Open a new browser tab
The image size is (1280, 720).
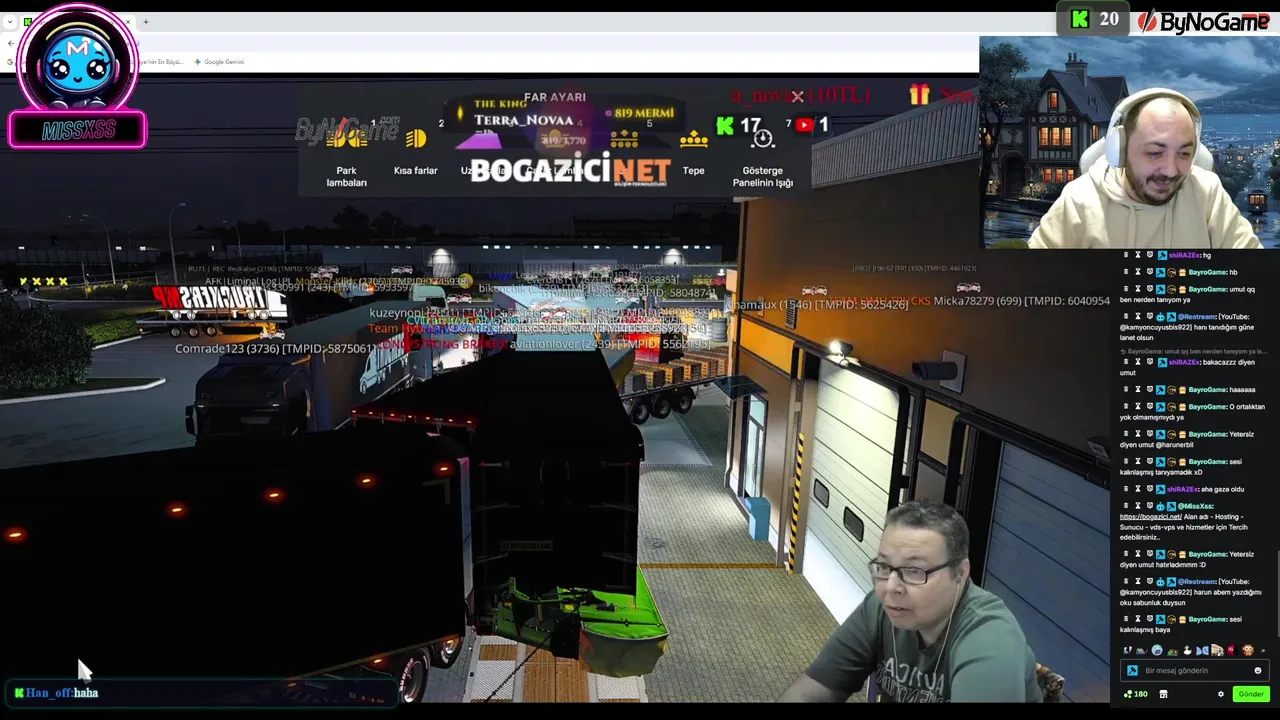point(146,21)
